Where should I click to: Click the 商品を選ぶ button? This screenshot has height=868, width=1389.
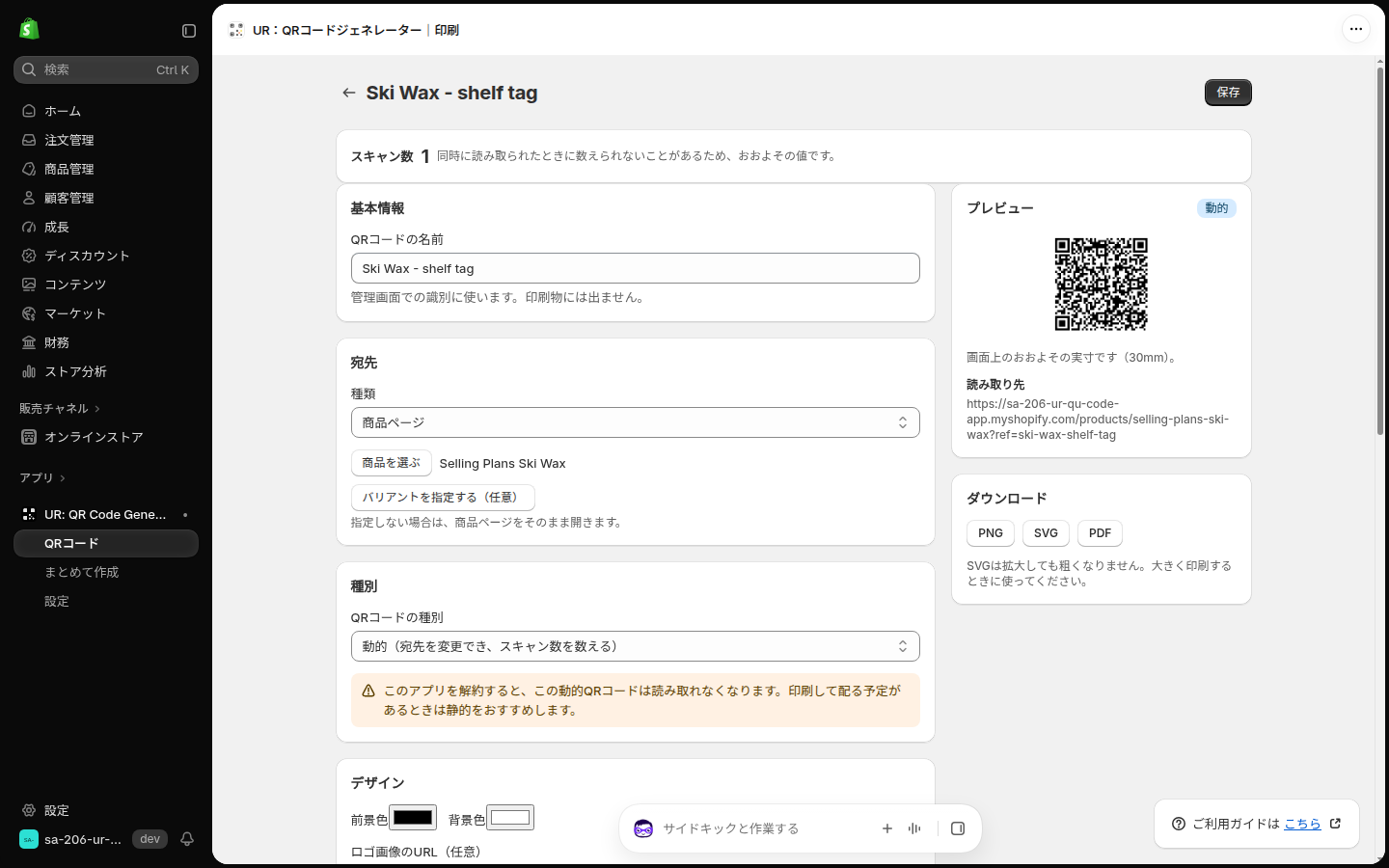click(x=392, y=463)
